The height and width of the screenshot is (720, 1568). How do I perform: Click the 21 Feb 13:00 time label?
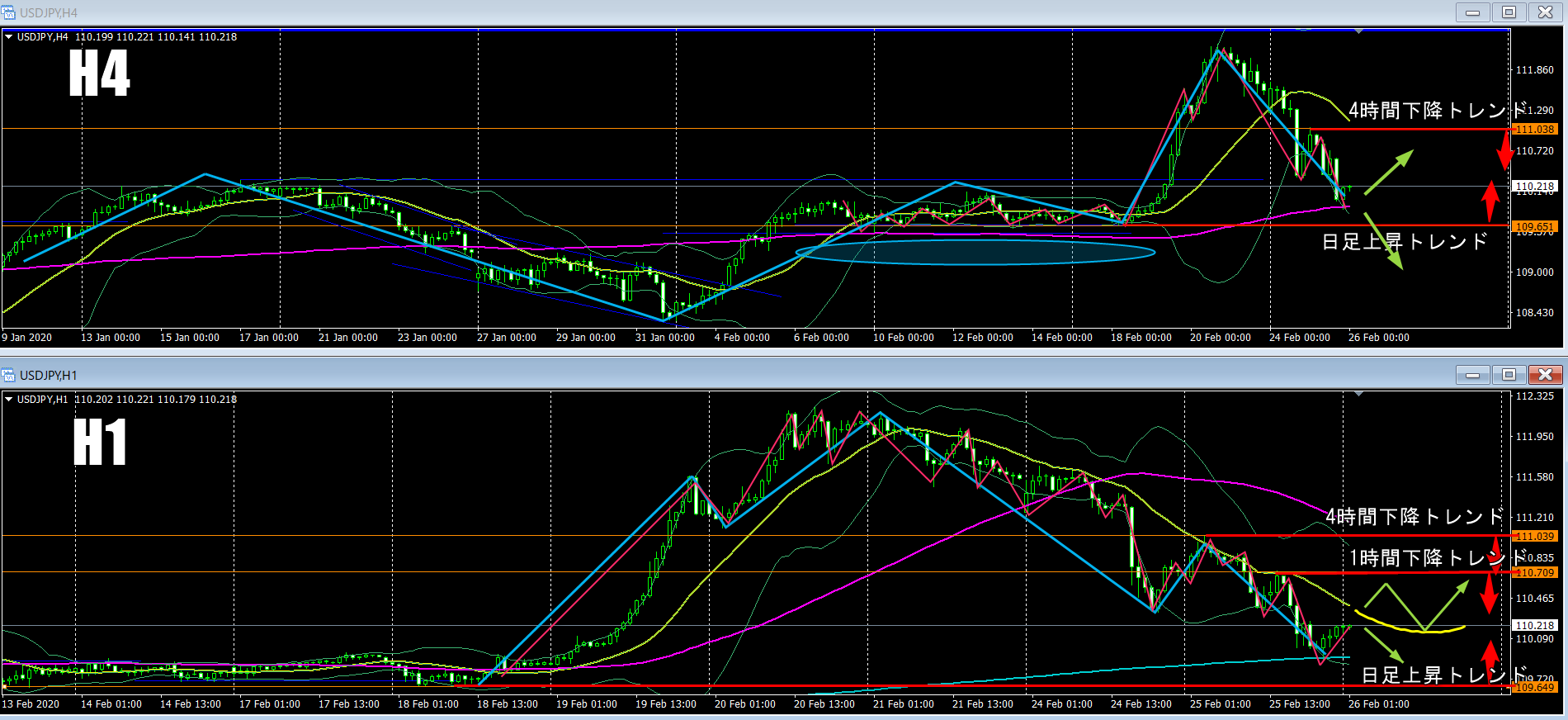(983, 704)
